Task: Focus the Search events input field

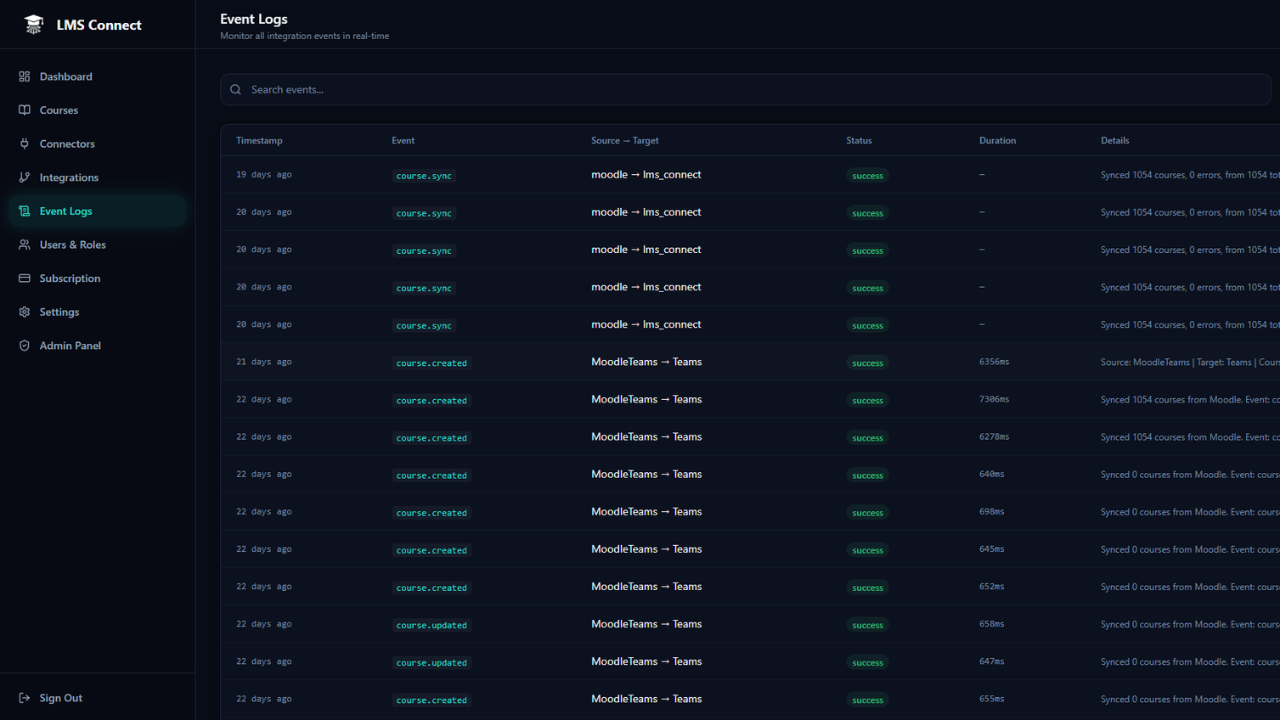Action: click(x=750, y=90)
